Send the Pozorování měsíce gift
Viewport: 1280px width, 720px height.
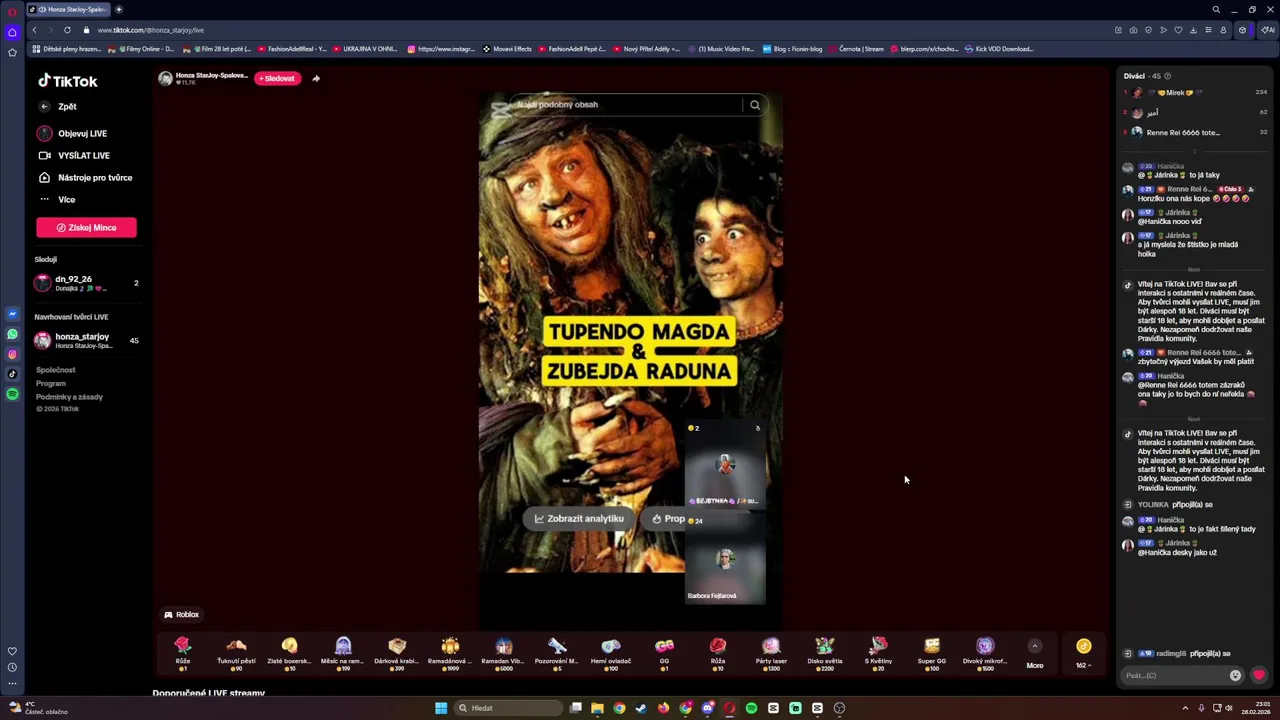[557, 652]
